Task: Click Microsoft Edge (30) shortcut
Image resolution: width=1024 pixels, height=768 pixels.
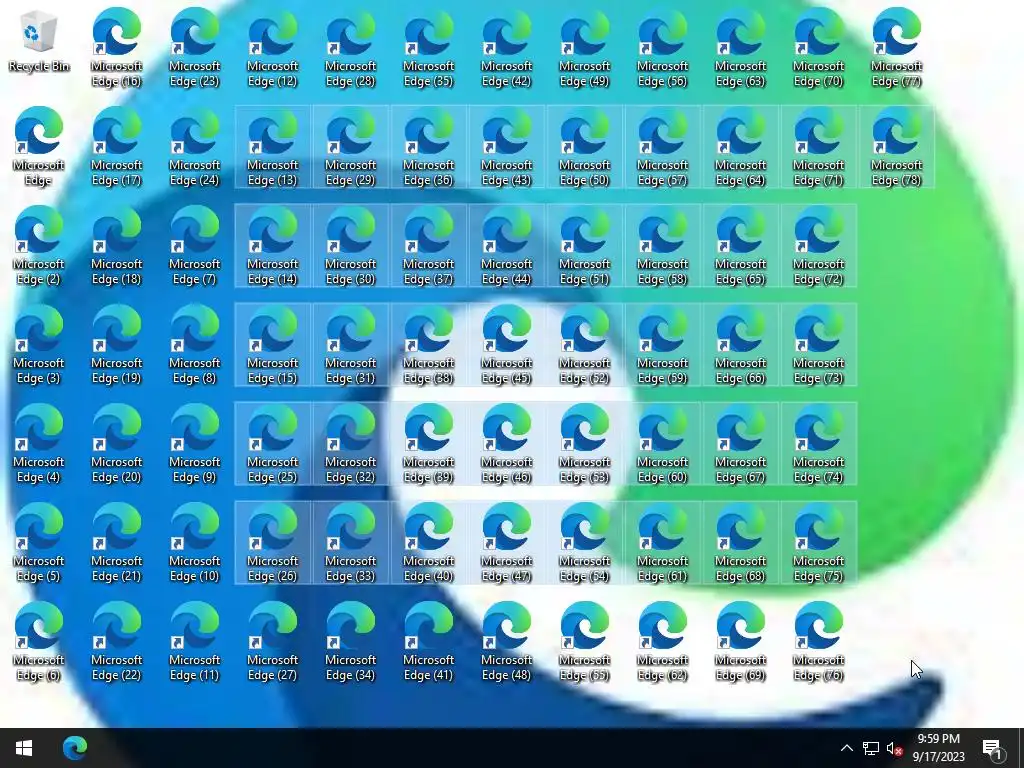Action: (x=351, y=246)
